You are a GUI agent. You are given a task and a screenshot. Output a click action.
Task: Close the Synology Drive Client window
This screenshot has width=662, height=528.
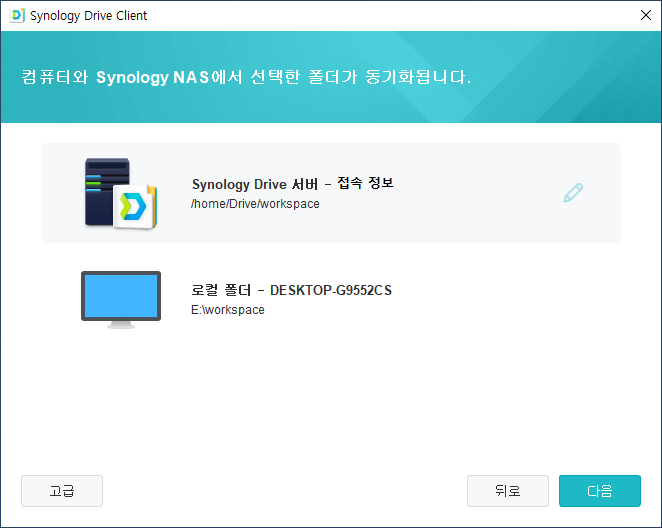pos(646,16)
